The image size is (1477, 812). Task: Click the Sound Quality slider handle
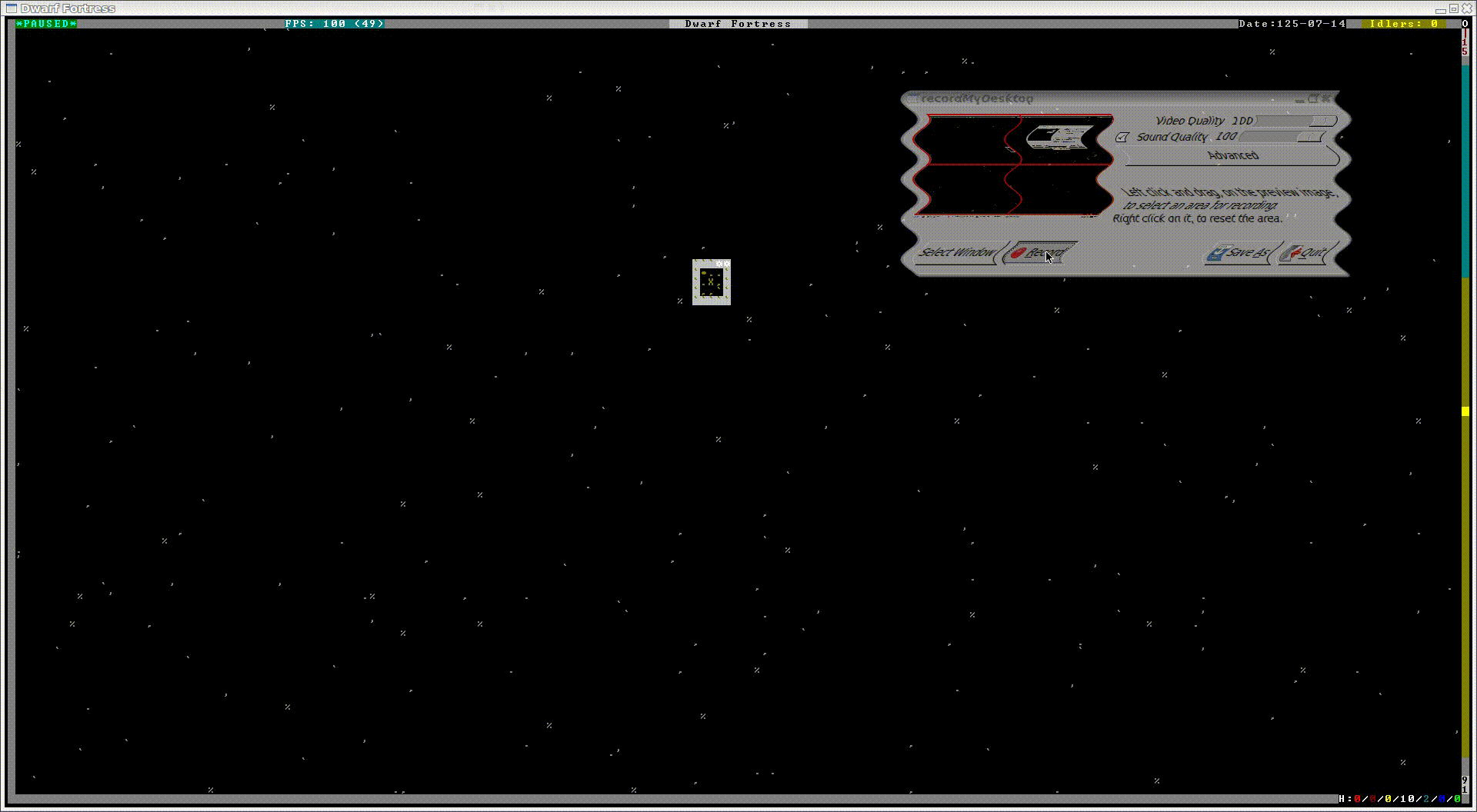coord(1309,137)
